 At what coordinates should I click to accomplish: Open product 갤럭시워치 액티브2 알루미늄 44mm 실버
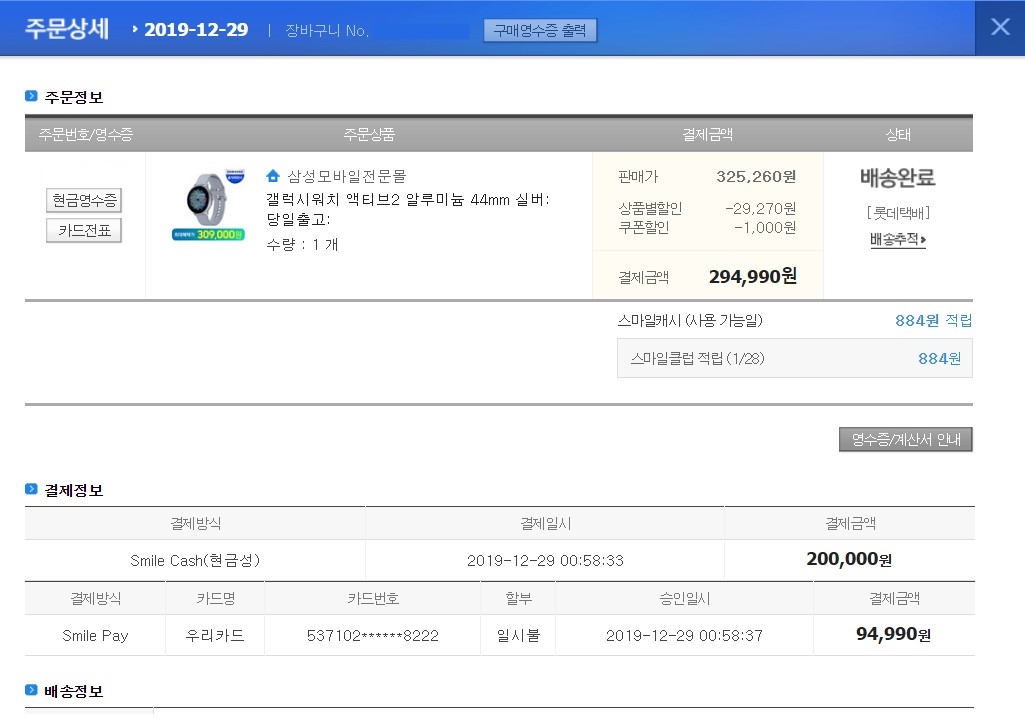(408, 209)
